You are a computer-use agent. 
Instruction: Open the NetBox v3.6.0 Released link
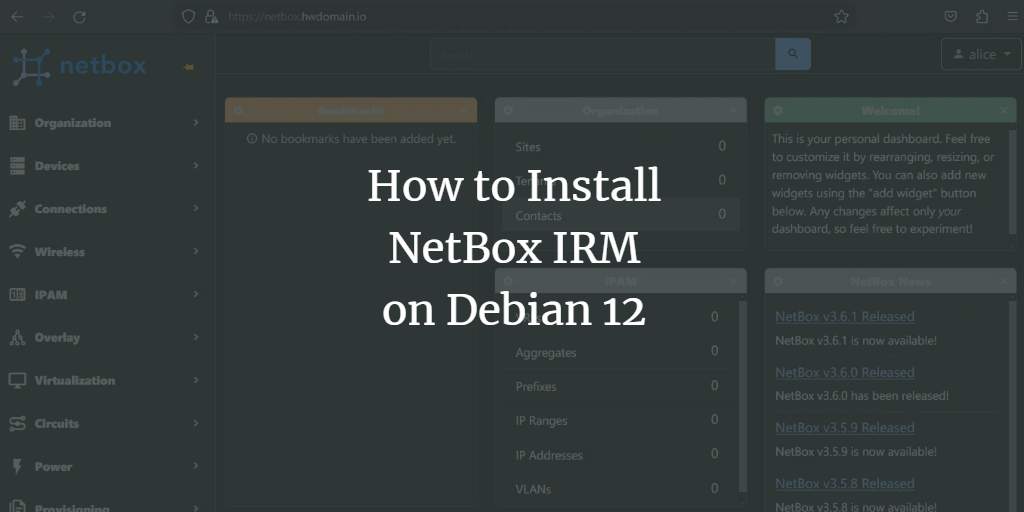coord(844,372)
